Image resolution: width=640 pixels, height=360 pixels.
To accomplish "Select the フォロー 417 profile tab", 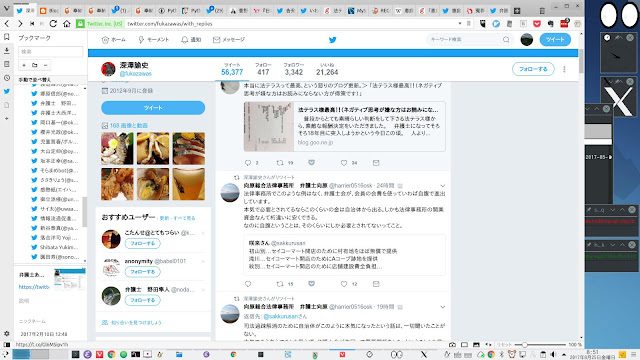I will point(263,69).
